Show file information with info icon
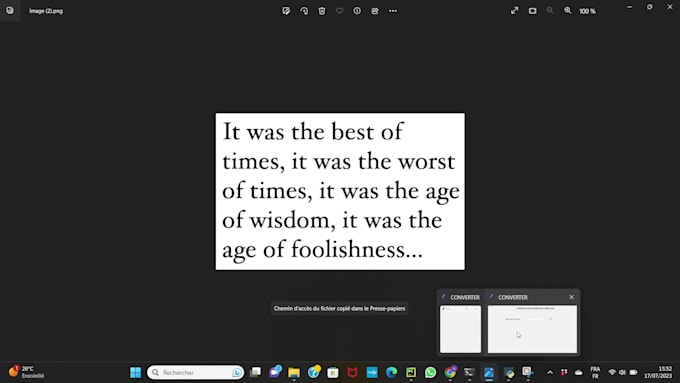 (x=357, y=11)
